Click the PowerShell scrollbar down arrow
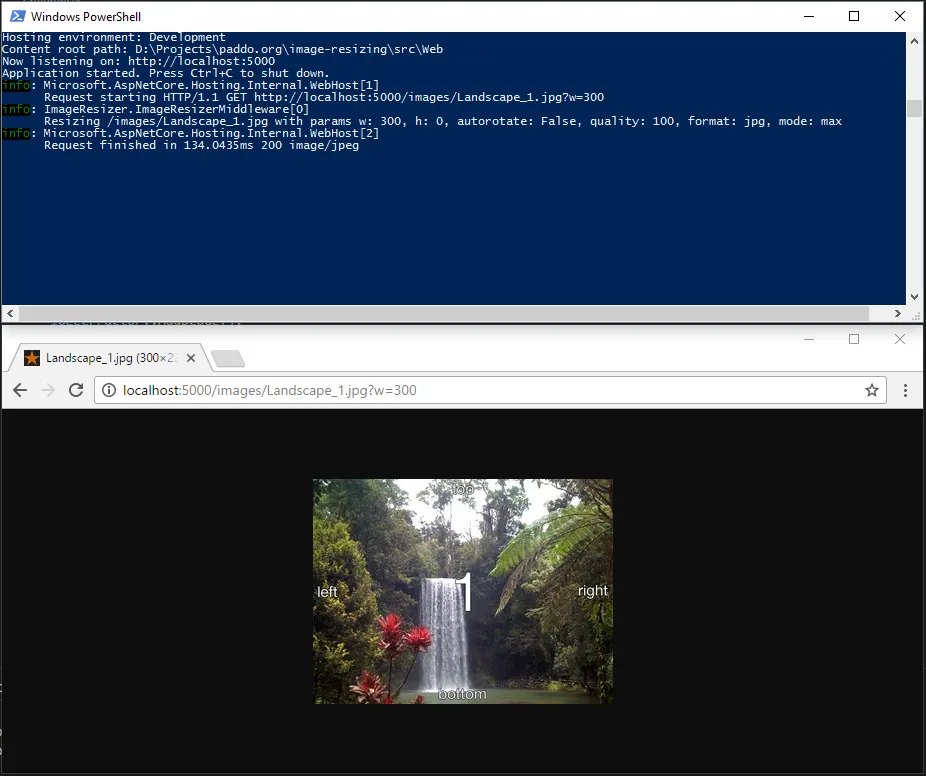 tap(915, 296)
